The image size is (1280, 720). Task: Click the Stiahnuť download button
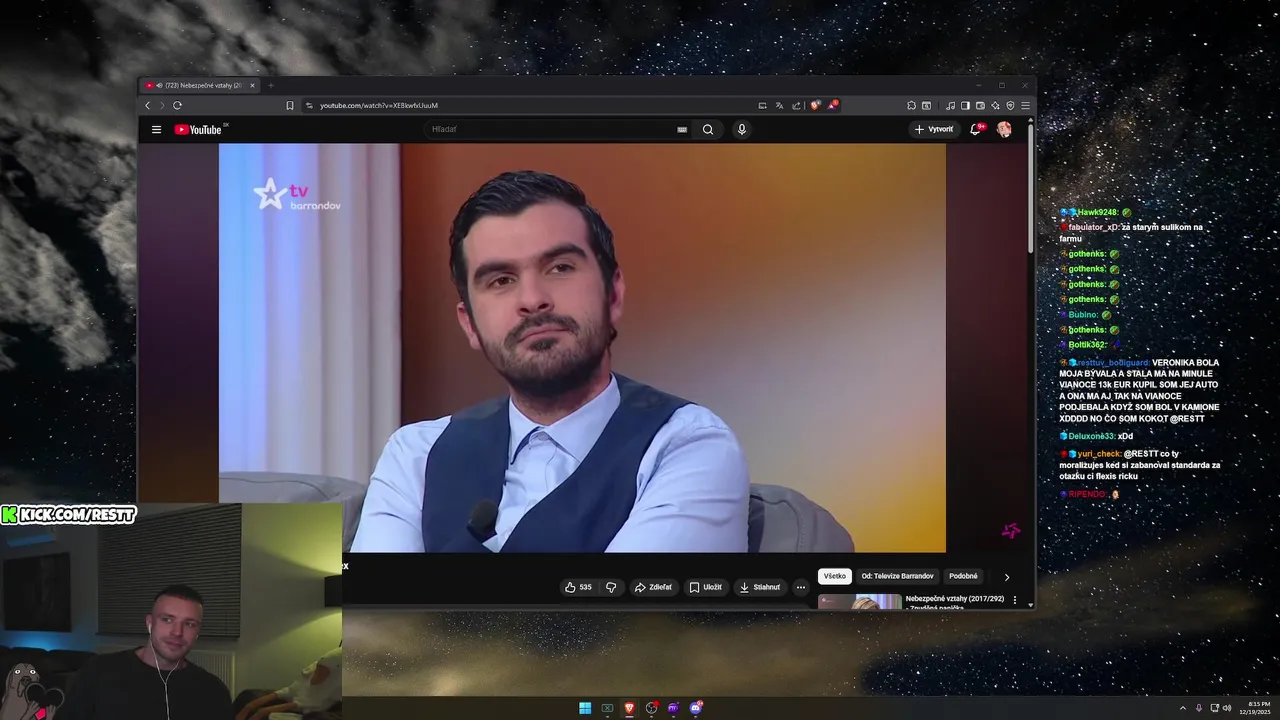pos(759,587)
